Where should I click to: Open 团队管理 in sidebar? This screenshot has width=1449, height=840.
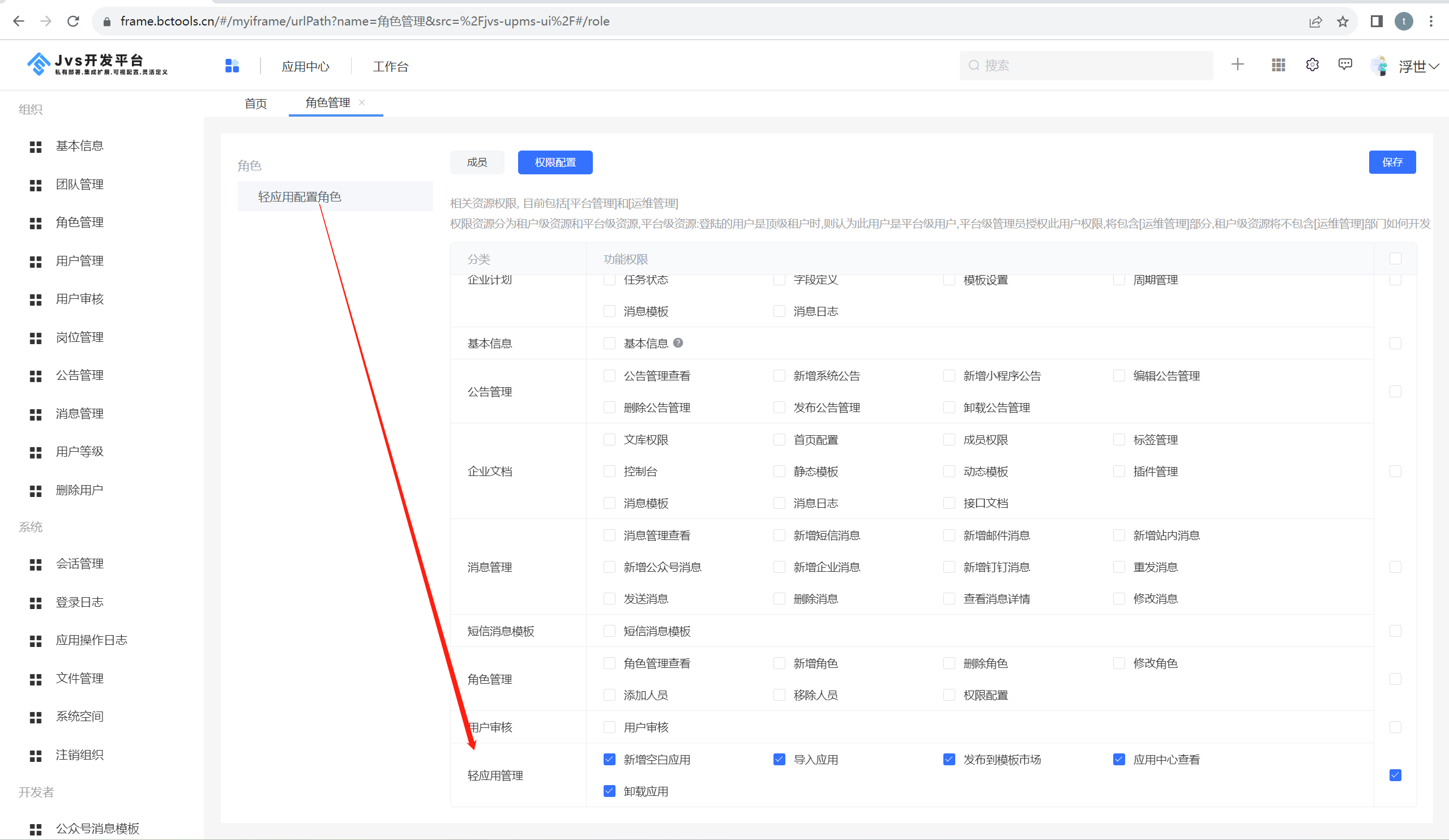click(79, 185)
